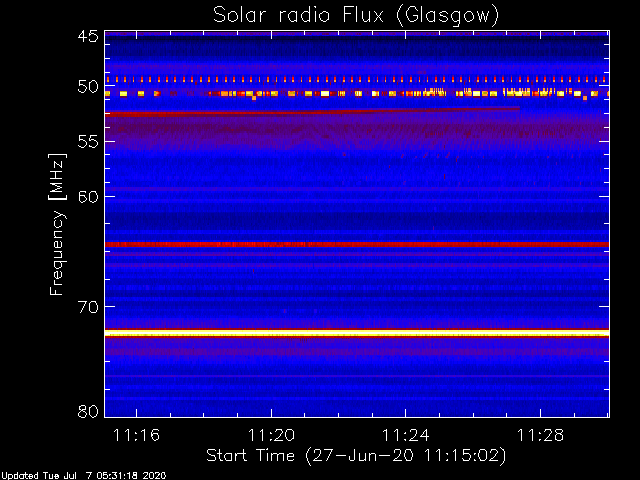Click the Frequency [MHz] axis label

57,224
